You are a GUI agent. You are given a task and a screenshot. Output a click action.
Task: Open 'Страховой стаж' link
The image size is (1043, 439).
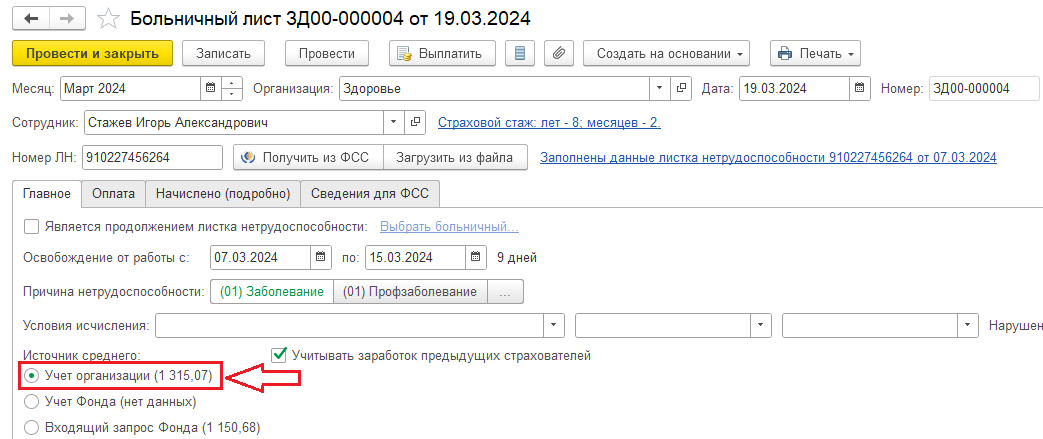pyautogui.click(x=549, y=122)
